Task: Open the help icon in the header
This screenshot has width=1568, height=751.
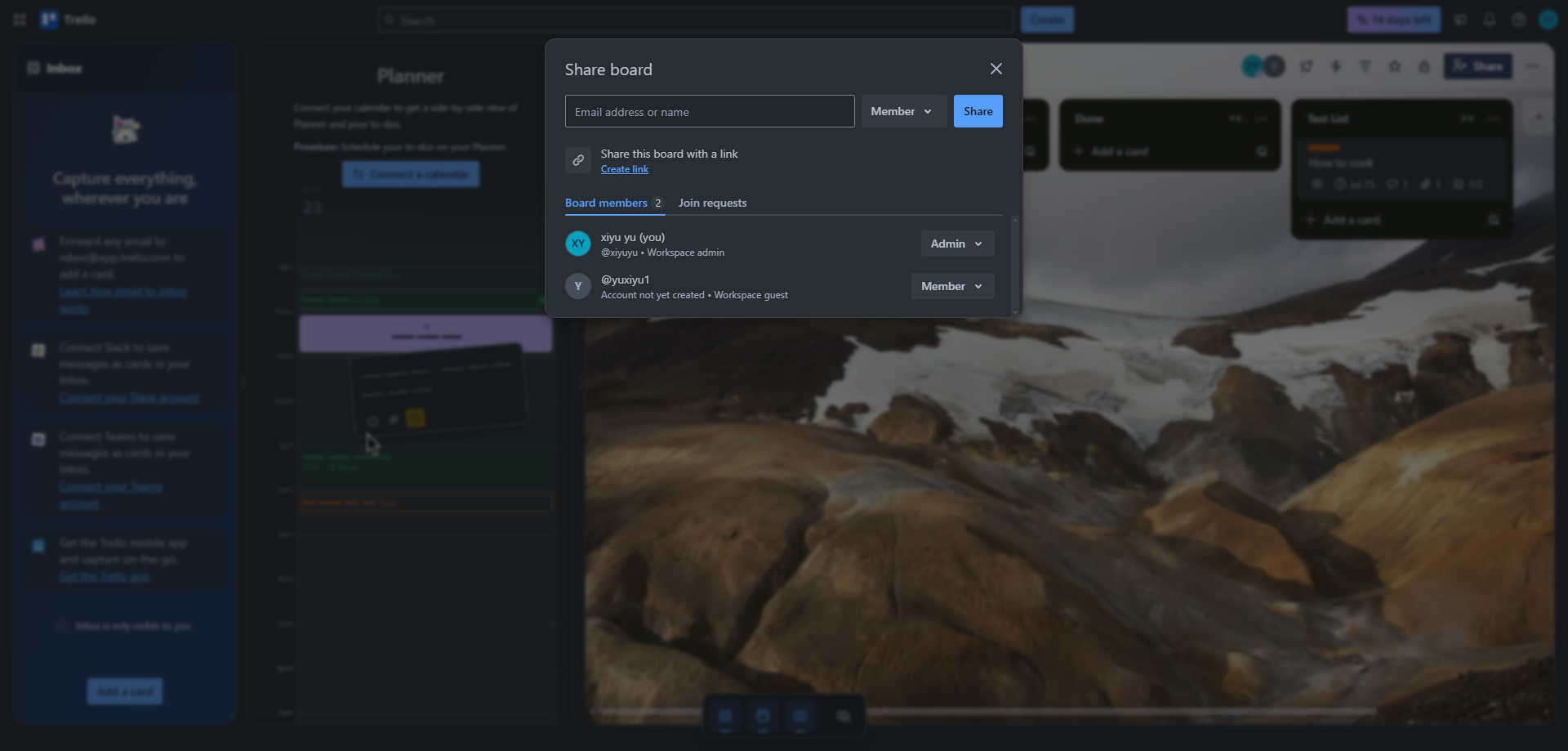Action: tap(1518, 20)
